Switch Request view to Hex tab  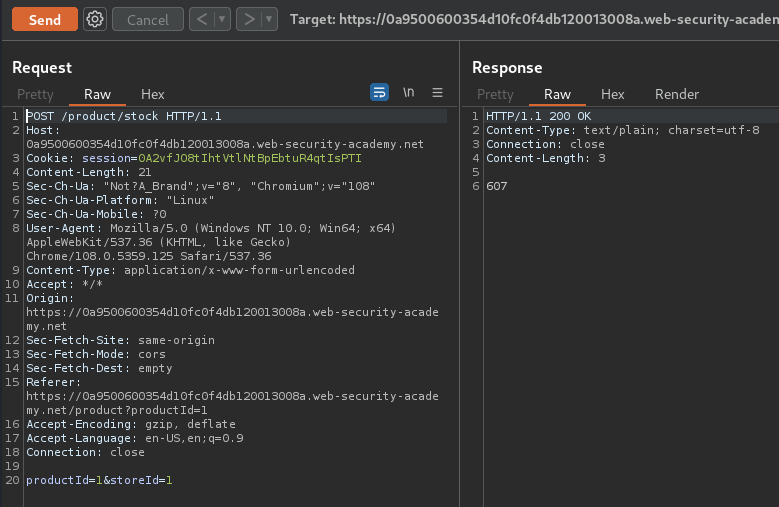(153, 94)
